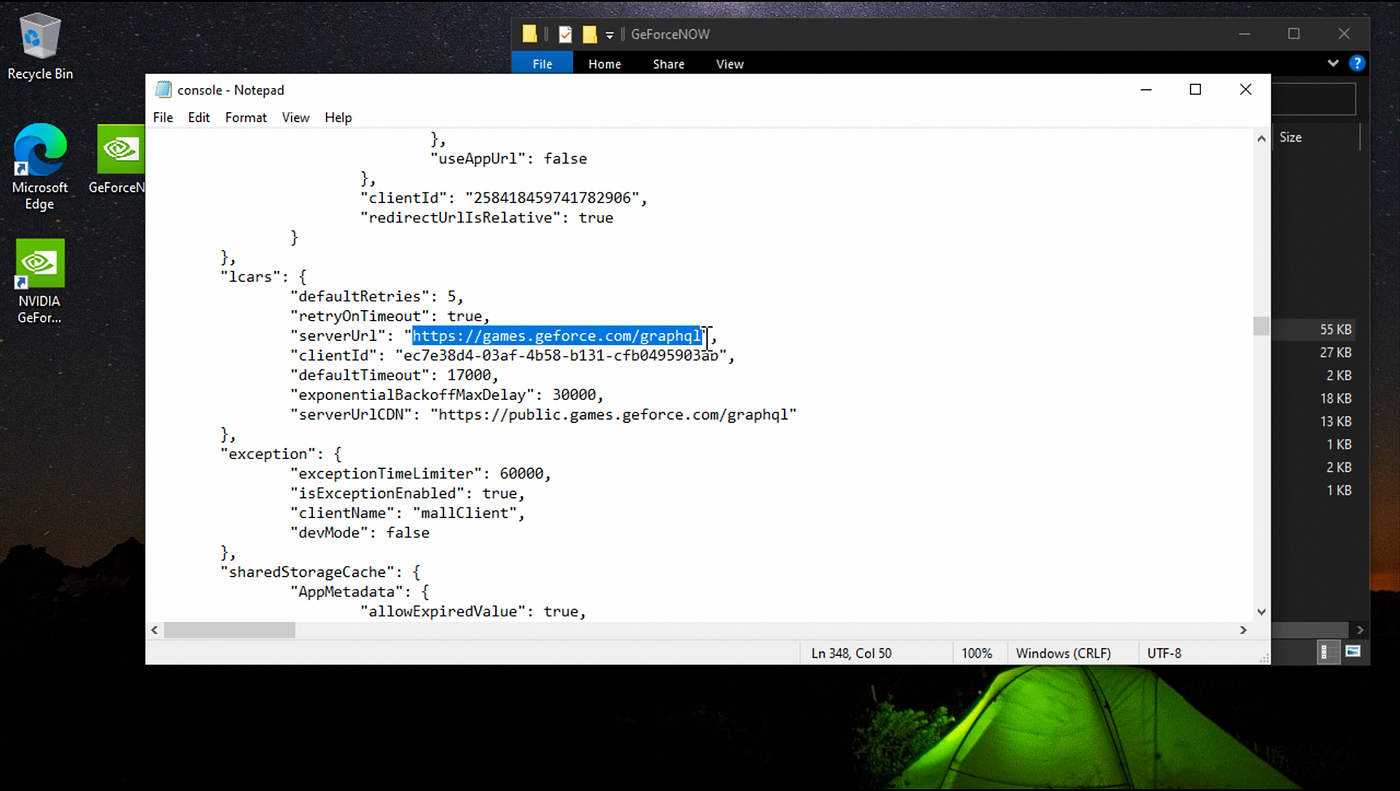Image resolution: width=1400 pixels, height=791 pixels.
Task: Click the "exceptionTimeLimiter": 60000 line
Action: pyautogui.click(x=421, y=473)
